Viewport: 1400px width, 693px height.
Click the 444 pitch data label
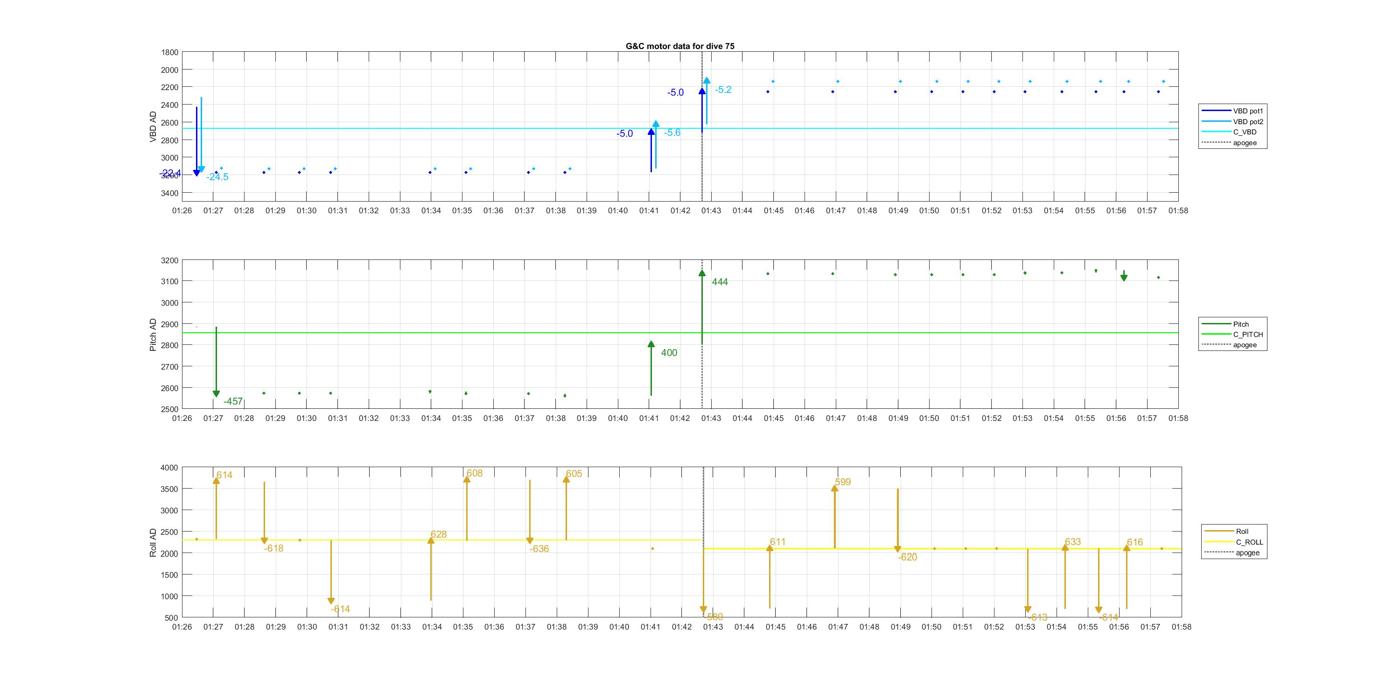click(x=720, y=282)
